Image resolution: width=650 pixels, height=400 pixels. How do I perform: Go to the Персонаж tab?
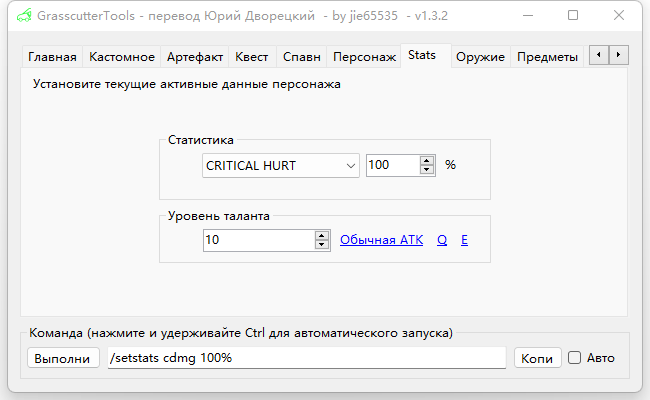(x=364, y=57)
